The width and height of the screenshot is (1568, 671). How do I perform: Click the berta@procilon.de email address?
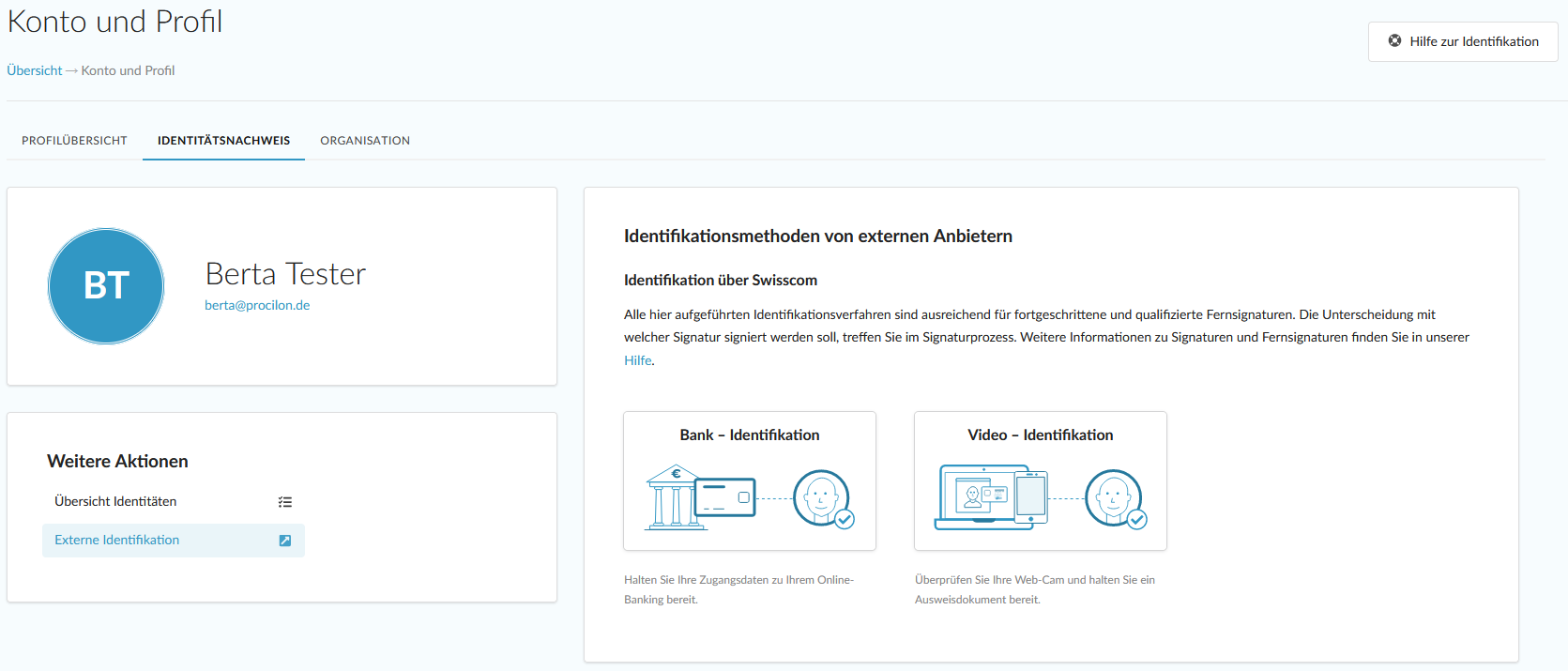[x=257, y=305]
